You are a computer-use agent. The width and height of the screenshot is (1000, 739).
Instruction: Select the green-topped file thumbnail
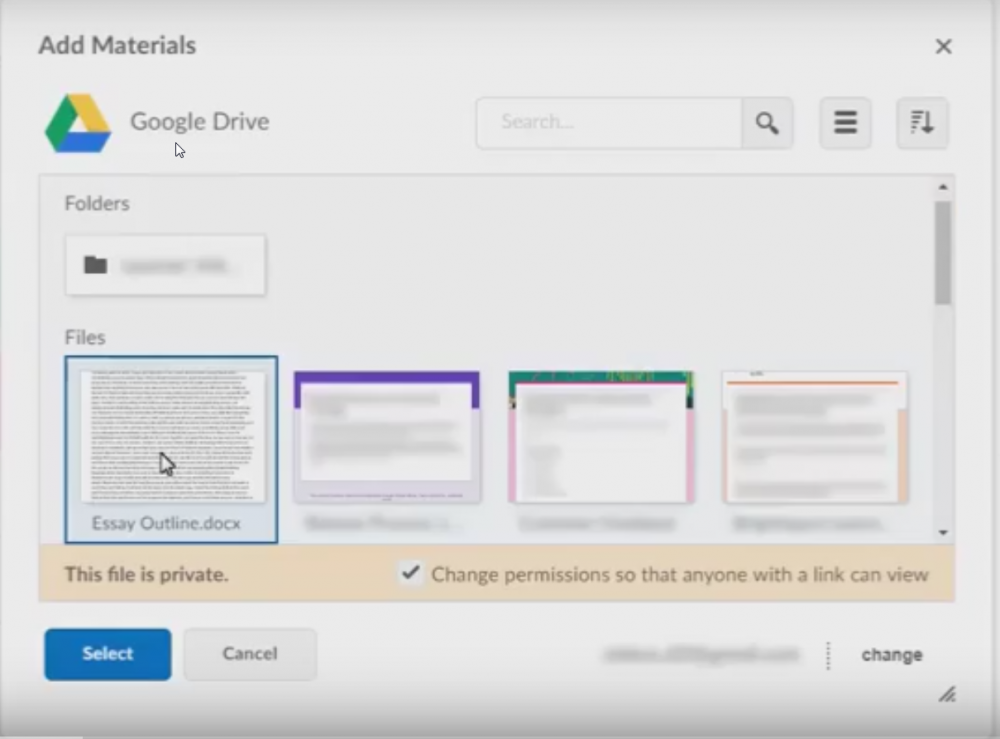[600, 435]
